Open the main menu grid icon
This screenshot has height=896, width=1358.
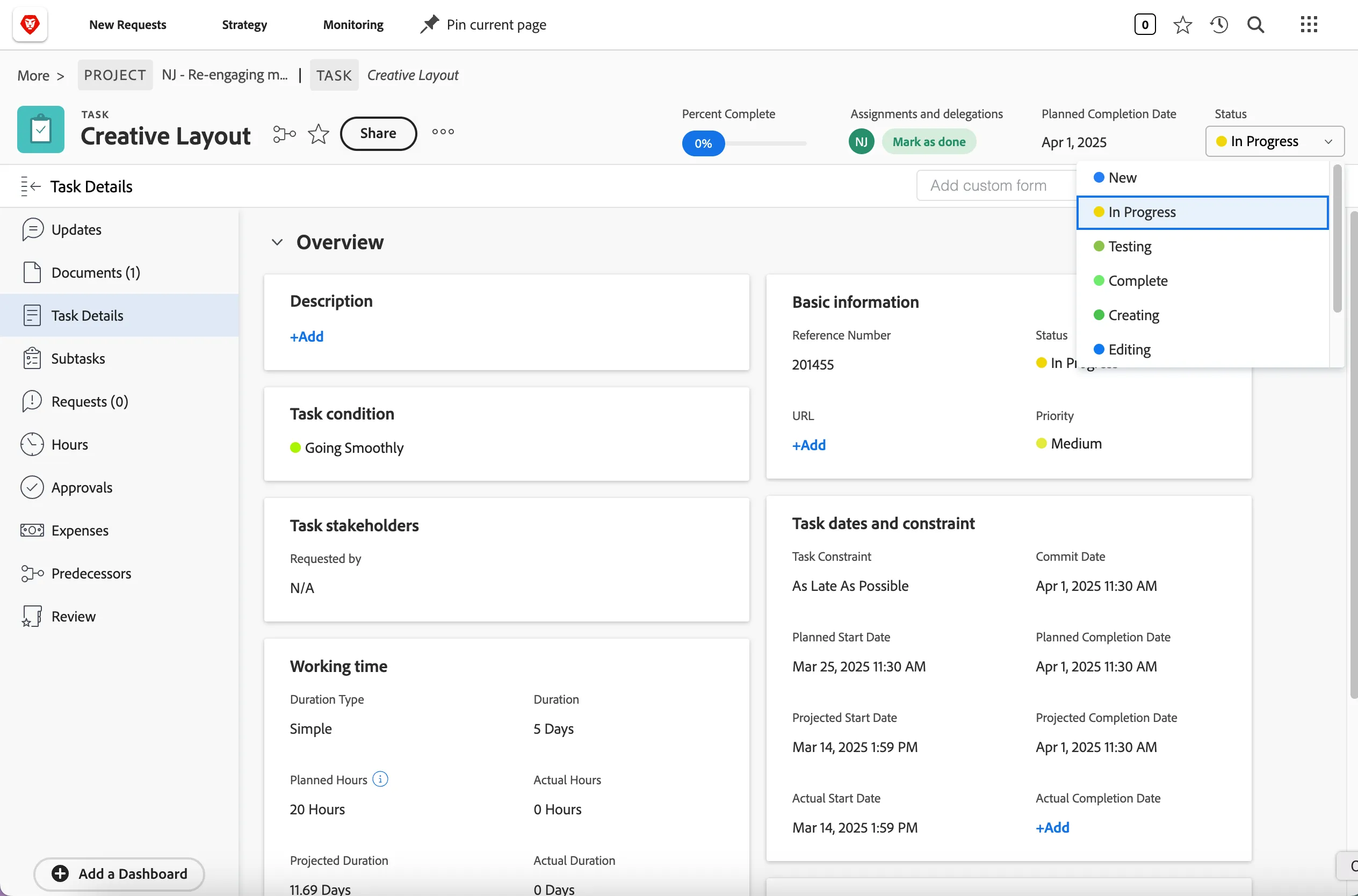pyautogui.click(x=1308, y=25)
